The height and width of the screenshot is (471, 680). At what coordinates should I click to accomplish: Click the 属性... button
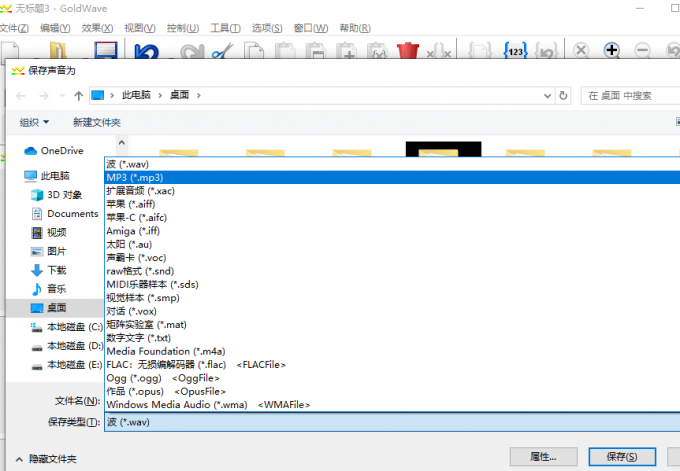(543, 457)
